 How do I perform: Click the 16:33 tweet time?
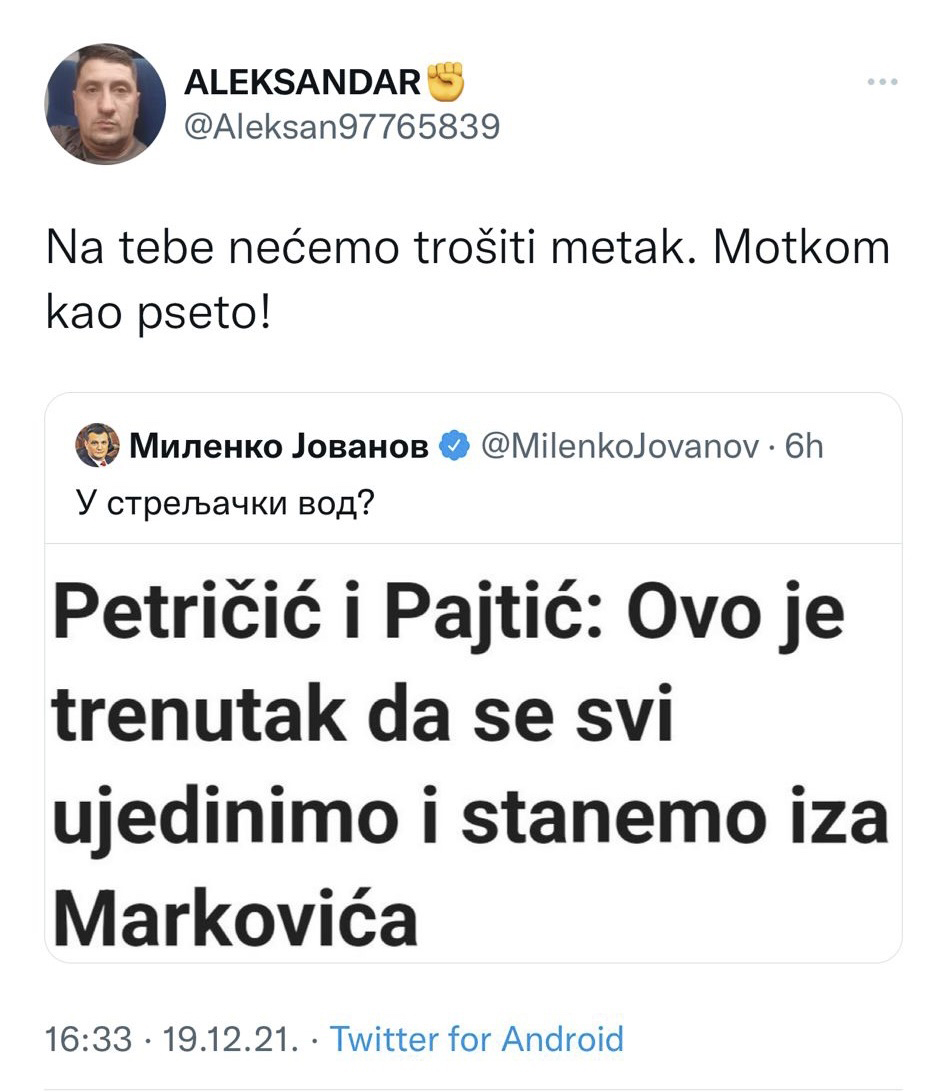[x=88, y=1039]
